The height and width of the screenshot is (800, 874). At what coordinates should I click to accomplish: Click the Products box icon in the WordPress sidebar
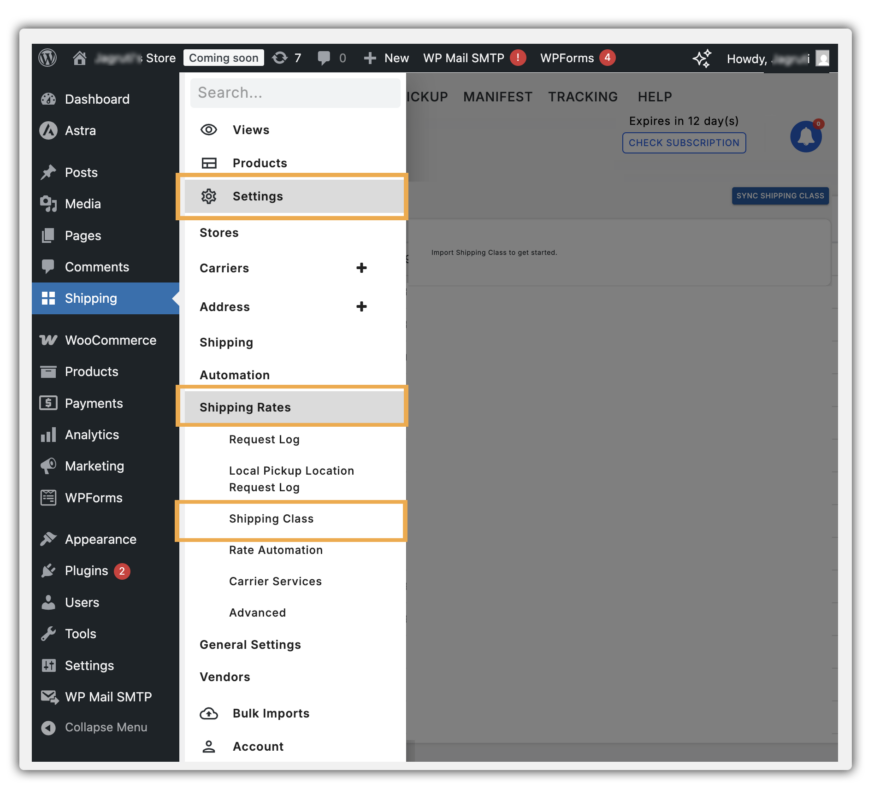pos(48,371)
